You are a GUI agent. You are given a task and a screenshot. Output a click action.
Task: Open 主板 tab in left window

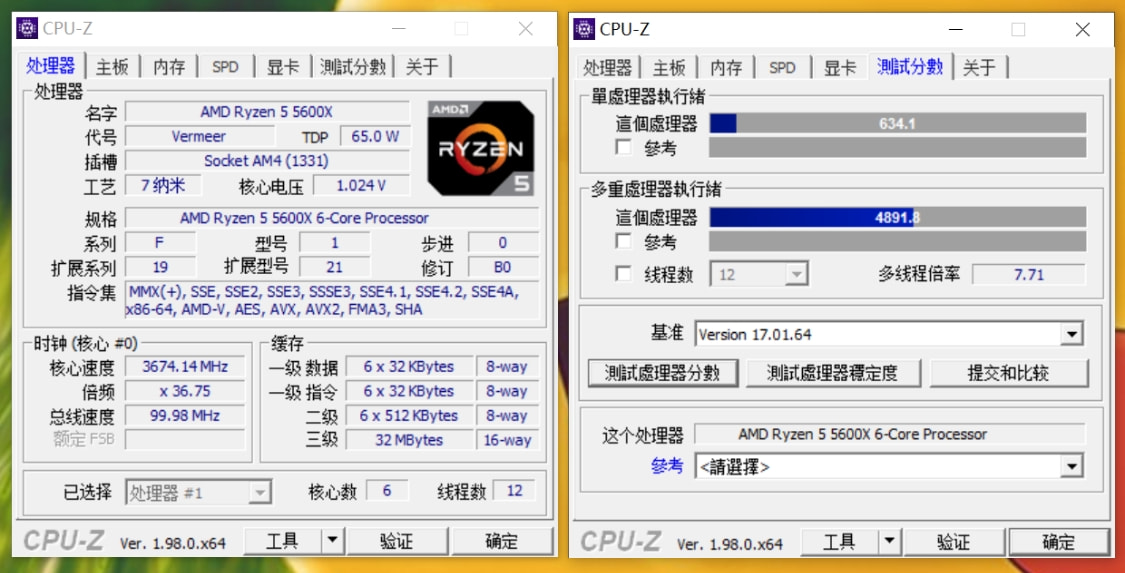tap(113, 67)
